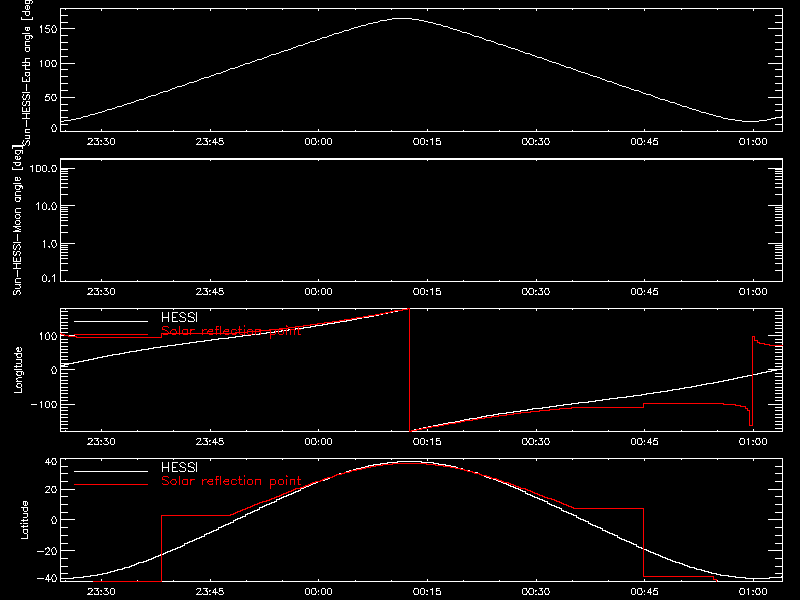This screenshot has width=800, height=600.
Task: Click 01:00 time label under Earth angle plot
Action: coord(753,142)
